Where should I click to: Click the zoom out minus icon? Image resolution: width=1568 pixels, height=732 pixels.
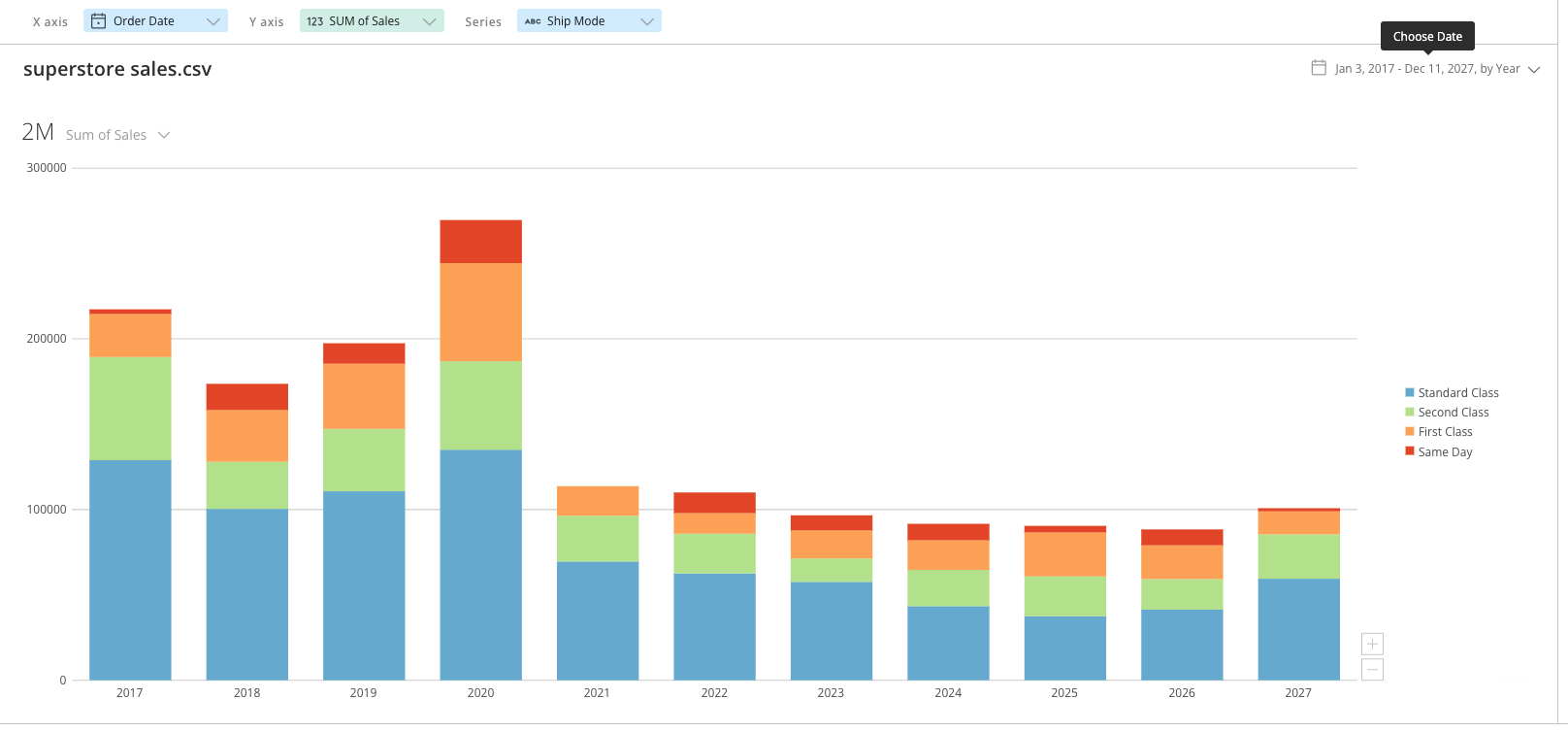pyautogui.click(x=1372, y=669)
